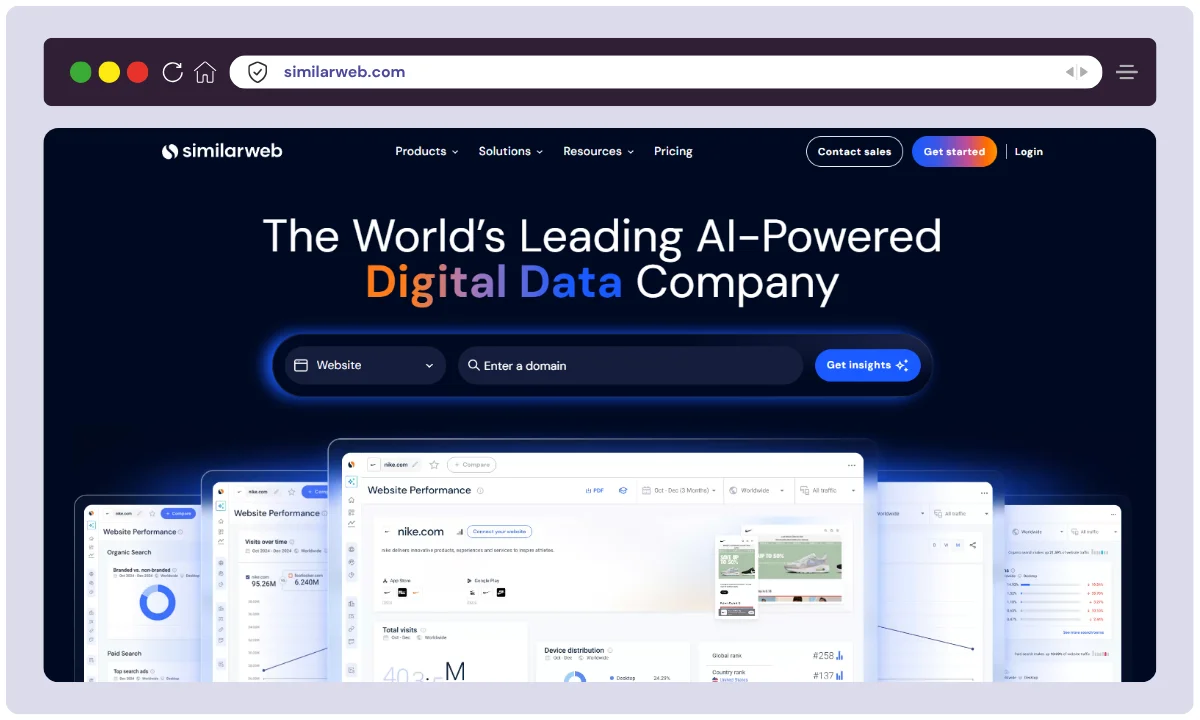This screenshot has height=720, width=1200.
Task: Click the Global rank #258 value
Action: coord(823,656)
